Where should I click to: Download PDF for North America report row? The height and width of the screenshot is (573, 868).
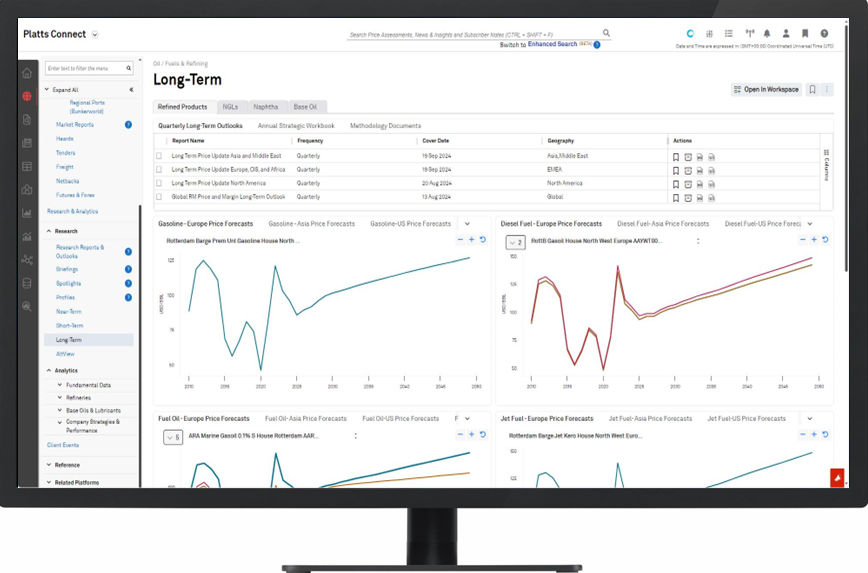(x=700, y=184)
